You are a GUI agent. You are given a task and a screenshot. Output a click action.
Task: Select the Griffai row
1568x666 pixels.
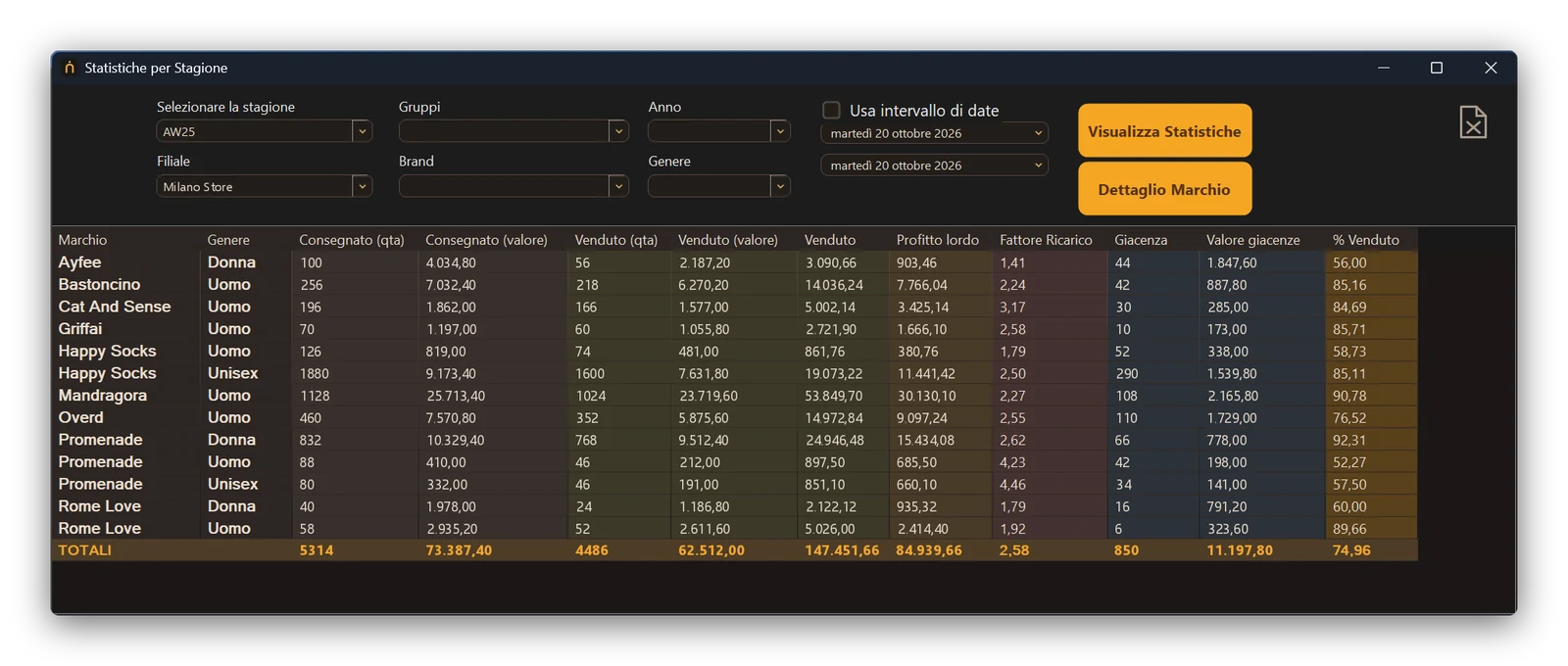(735, 329)
